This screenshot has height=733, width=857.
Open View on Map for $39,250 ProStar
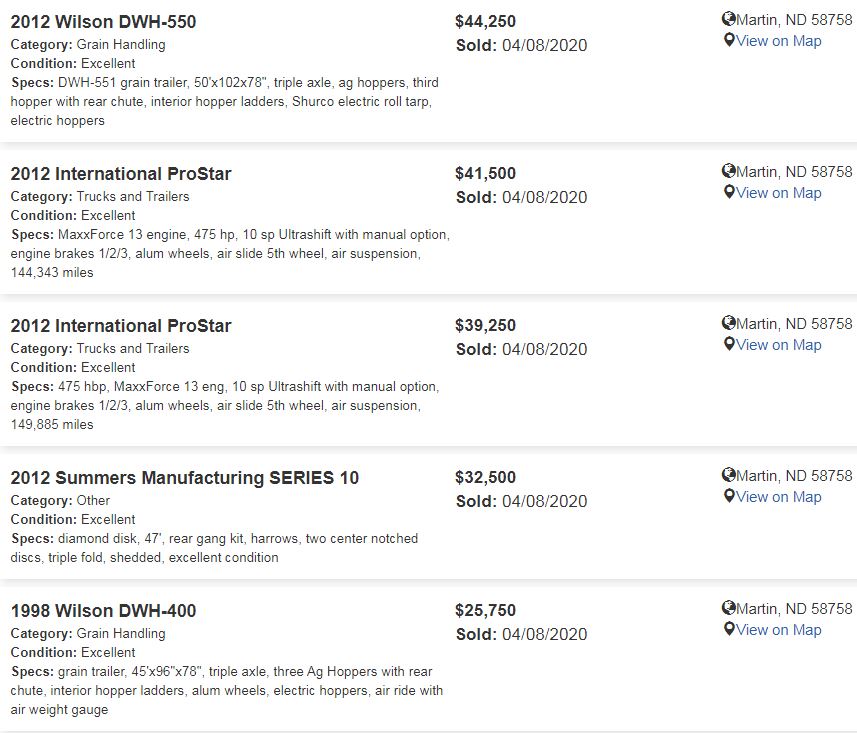(778, 345)
